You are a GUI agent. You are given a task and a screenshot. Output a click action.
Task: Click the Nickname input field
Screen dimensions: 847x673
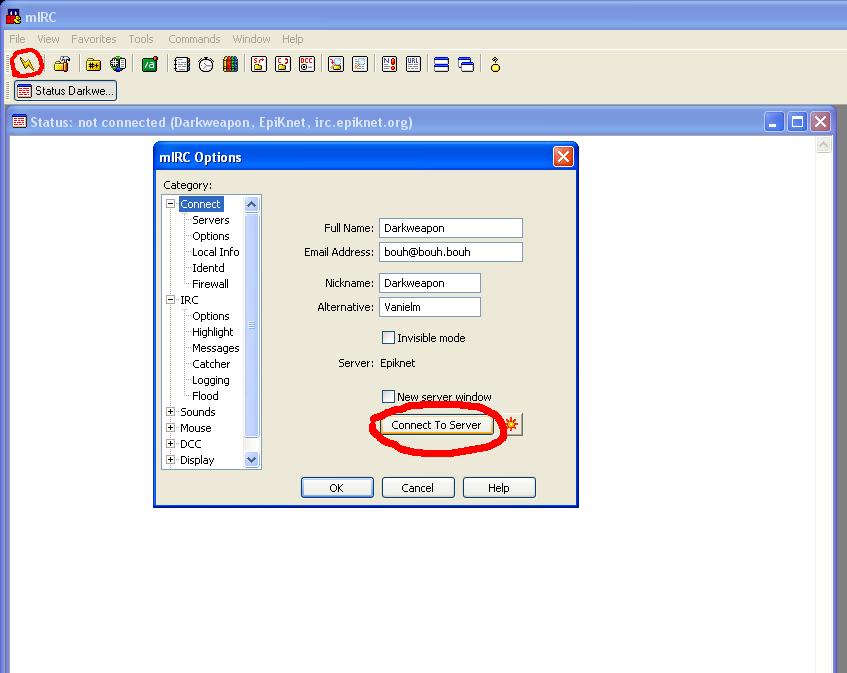tap(429, 283)
